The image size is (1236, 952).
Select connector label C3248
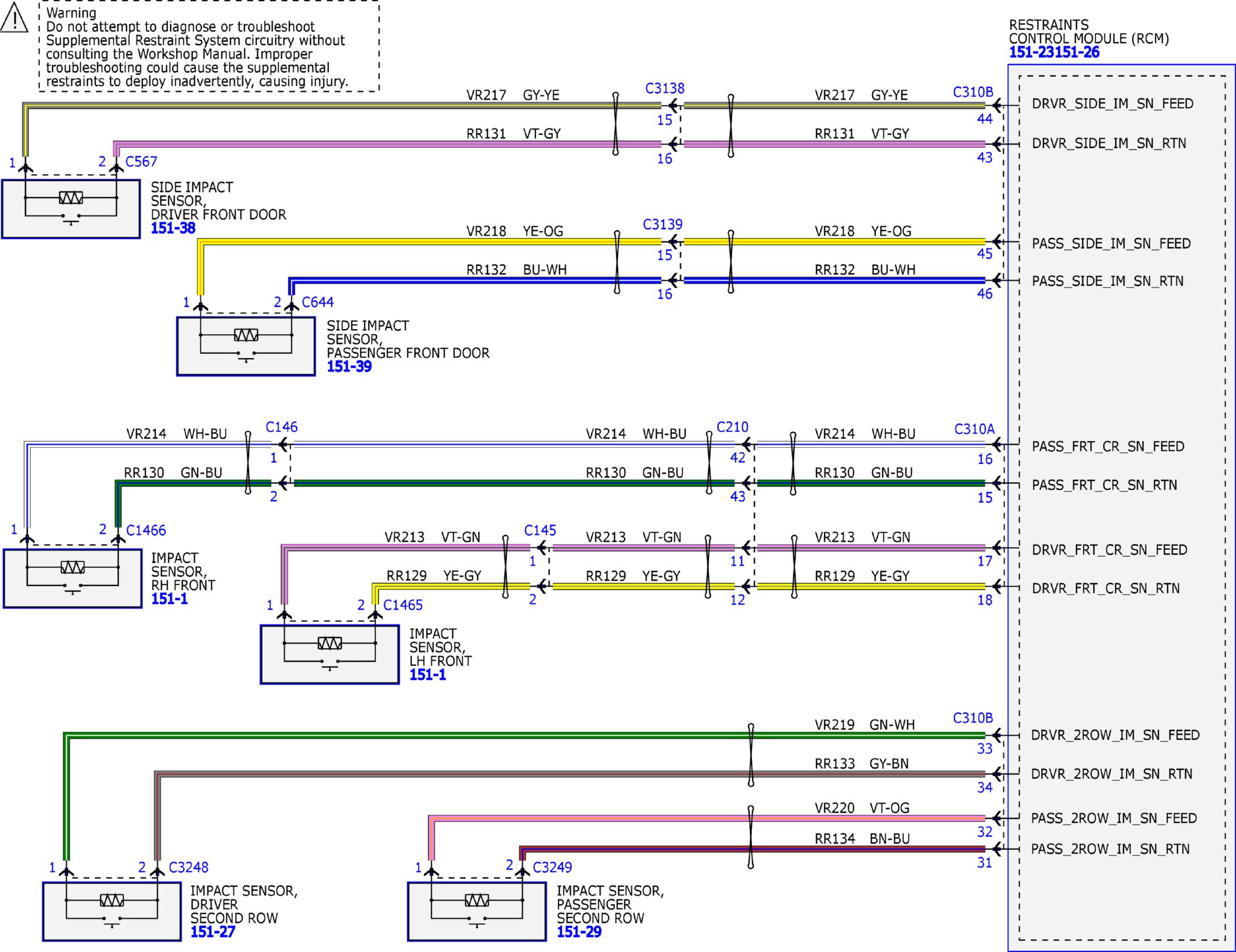(188, 868)
